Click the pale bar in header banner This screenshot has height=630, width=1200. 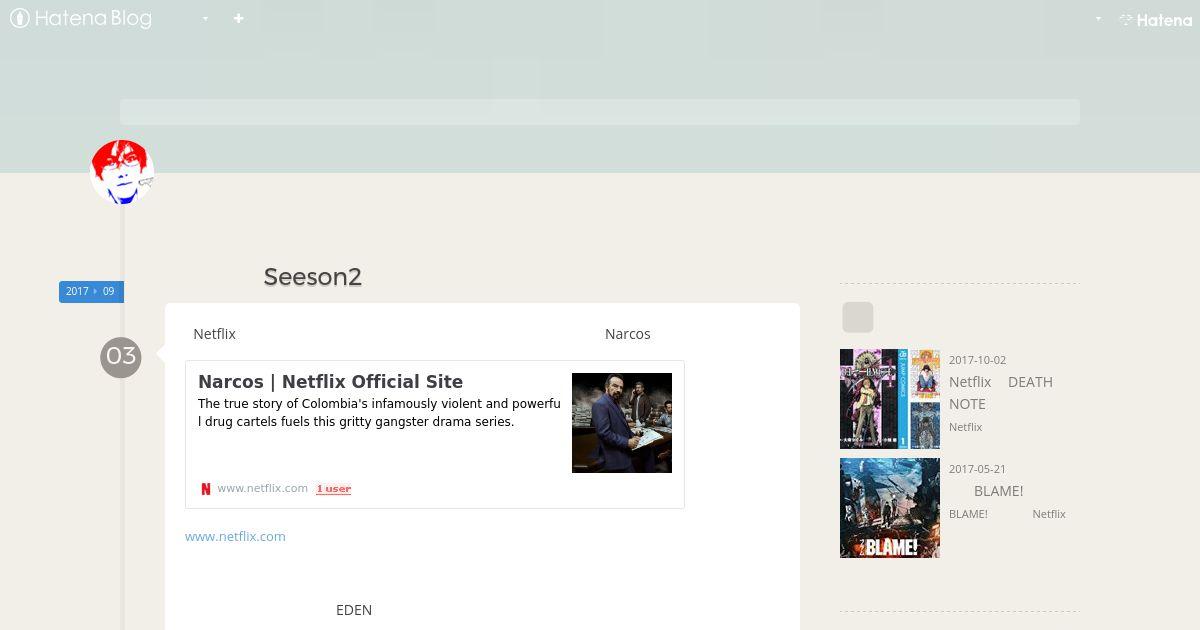tap(600, 112)
